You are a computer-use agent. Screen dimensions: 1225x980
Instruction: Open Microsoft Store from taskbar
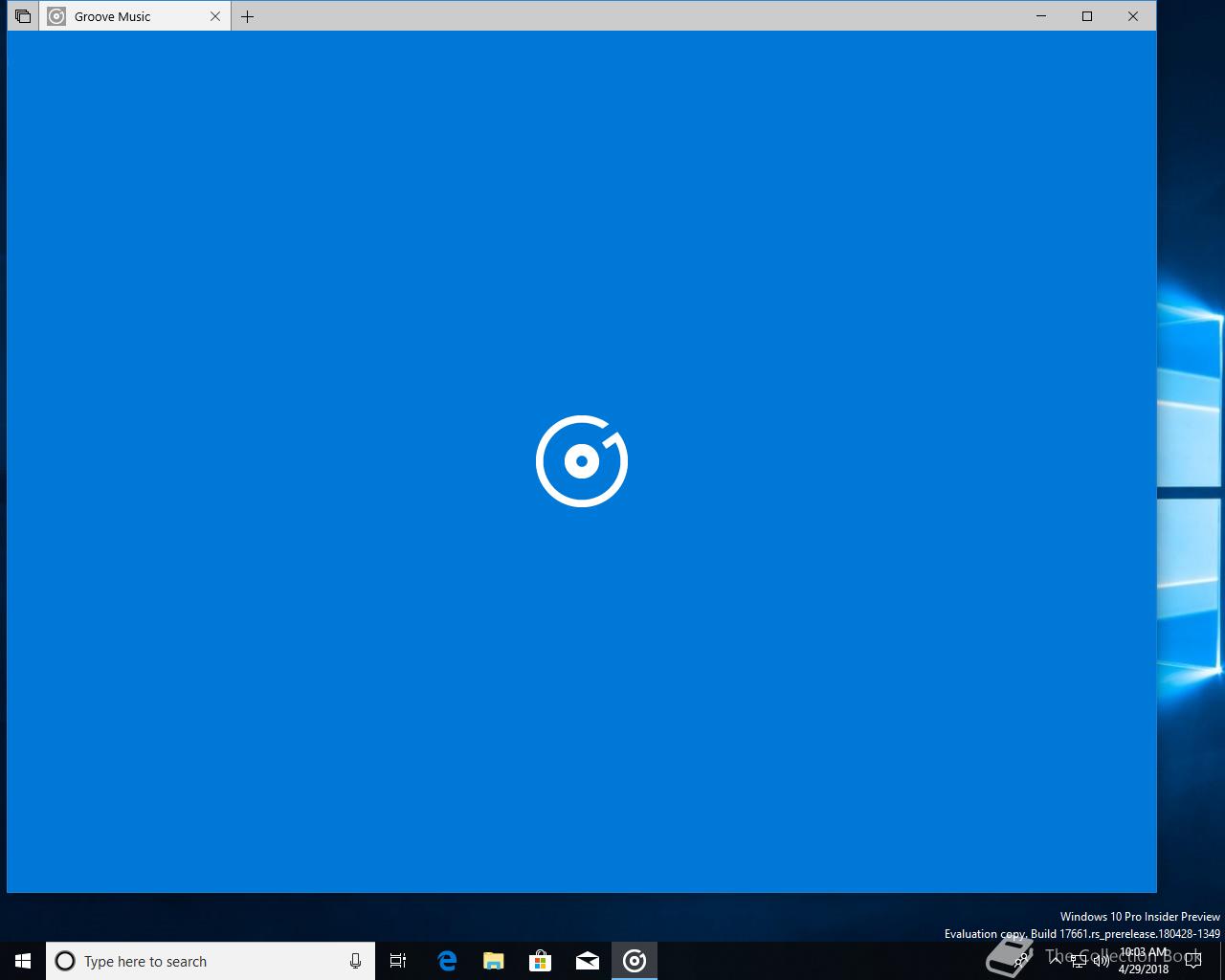coord(540,961)
